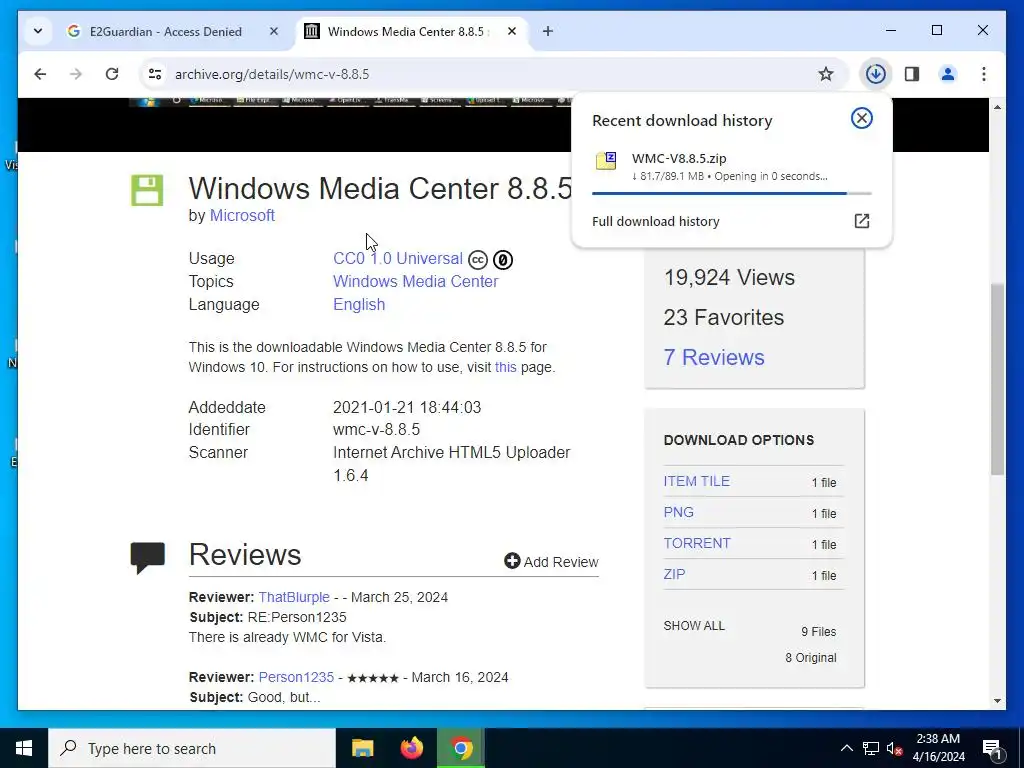Click the CC zero public domain icon

click(502, 260)
